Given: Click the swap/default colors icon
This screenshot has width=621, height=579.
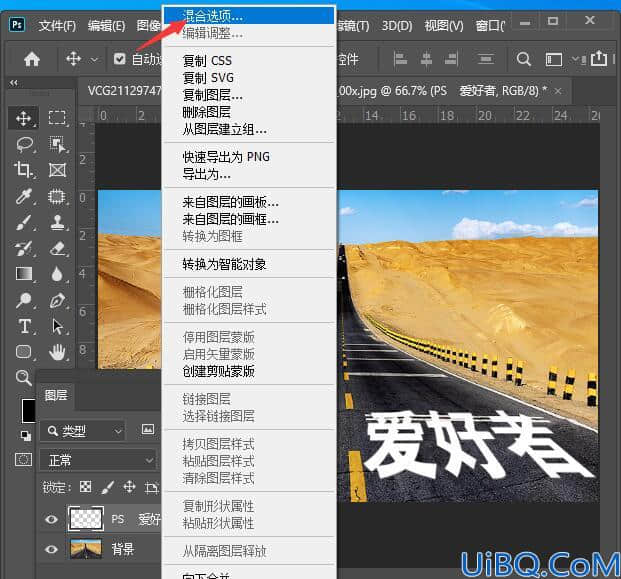Looking at the screenshot, I should (26, 436).
